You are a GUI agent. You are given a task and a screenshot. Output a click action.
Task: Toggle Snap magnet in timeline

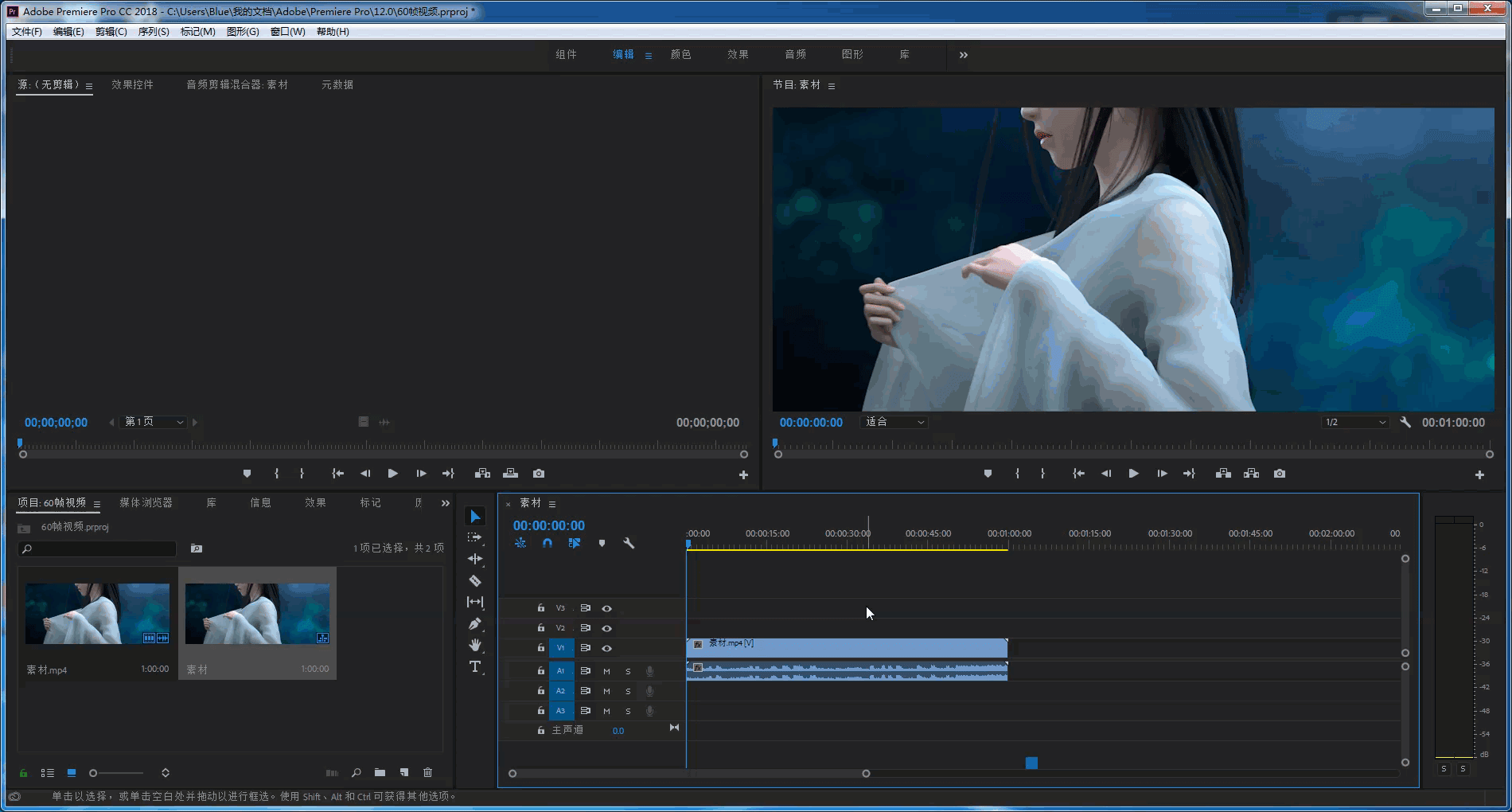[x=548, y=543]
